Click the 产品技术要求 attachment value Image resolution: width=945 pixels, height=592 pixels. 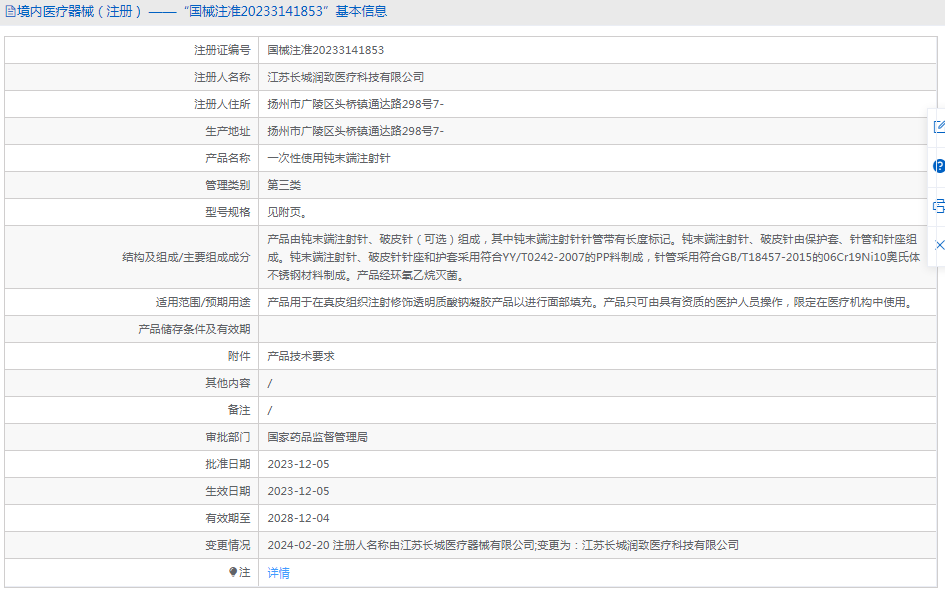(301, 356)
